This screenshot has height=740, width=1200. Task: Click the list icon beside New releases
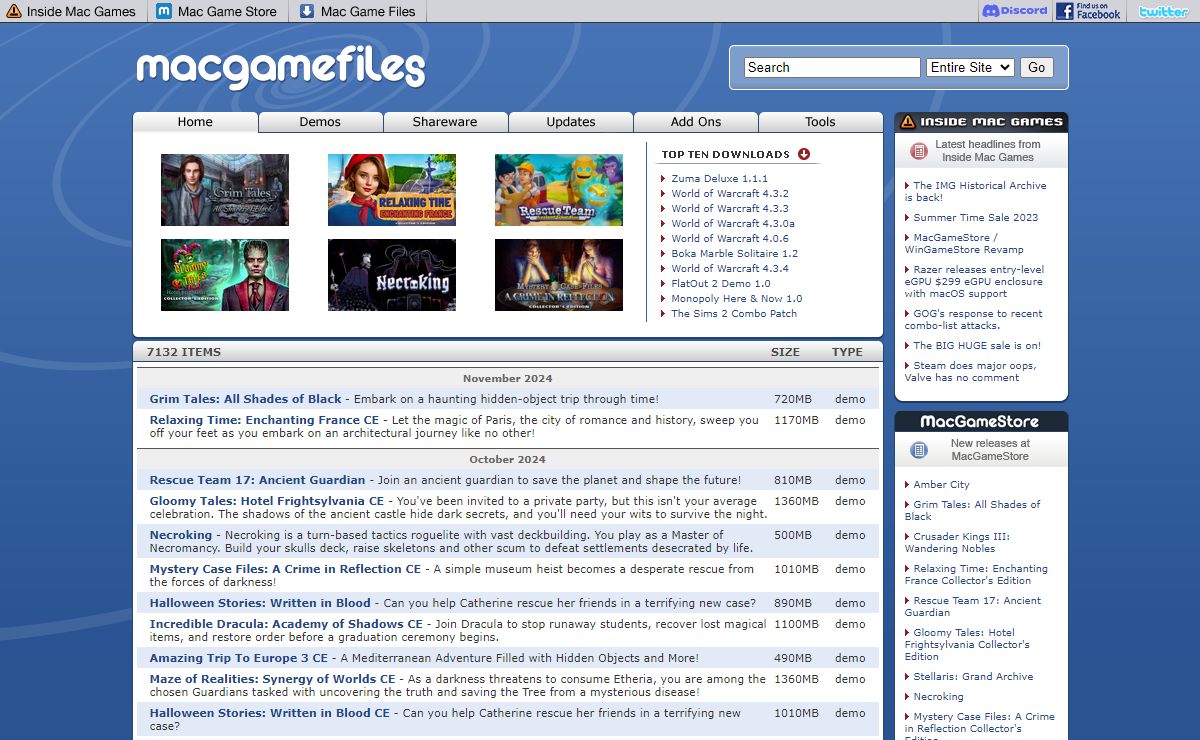(919, 450)
